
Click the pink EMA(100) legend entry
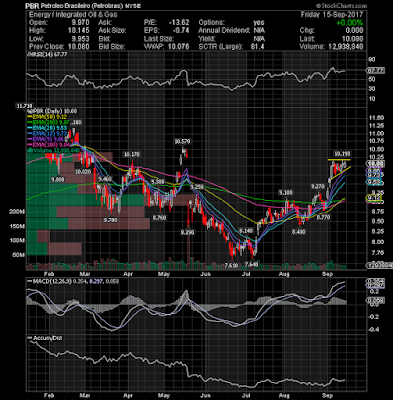[49, 145]
